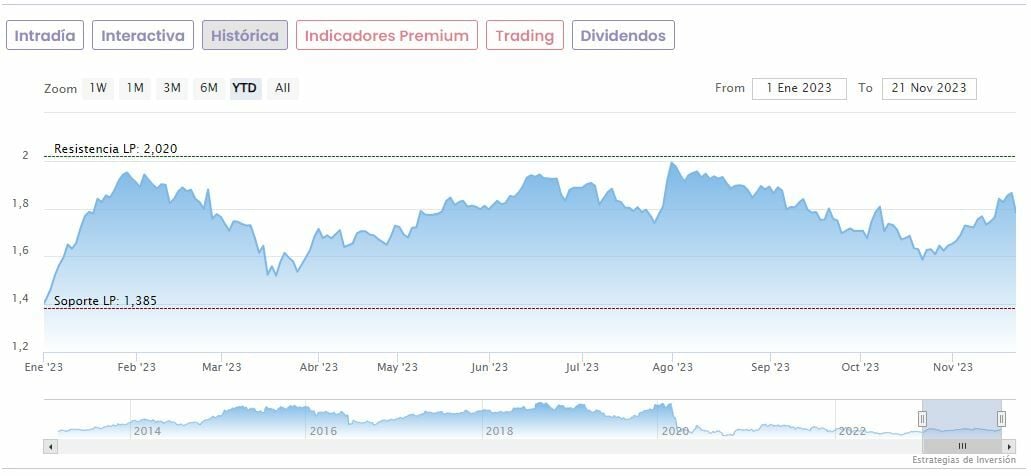View the Dividendos tab
1031x476 pixels.
pos(624,36)
